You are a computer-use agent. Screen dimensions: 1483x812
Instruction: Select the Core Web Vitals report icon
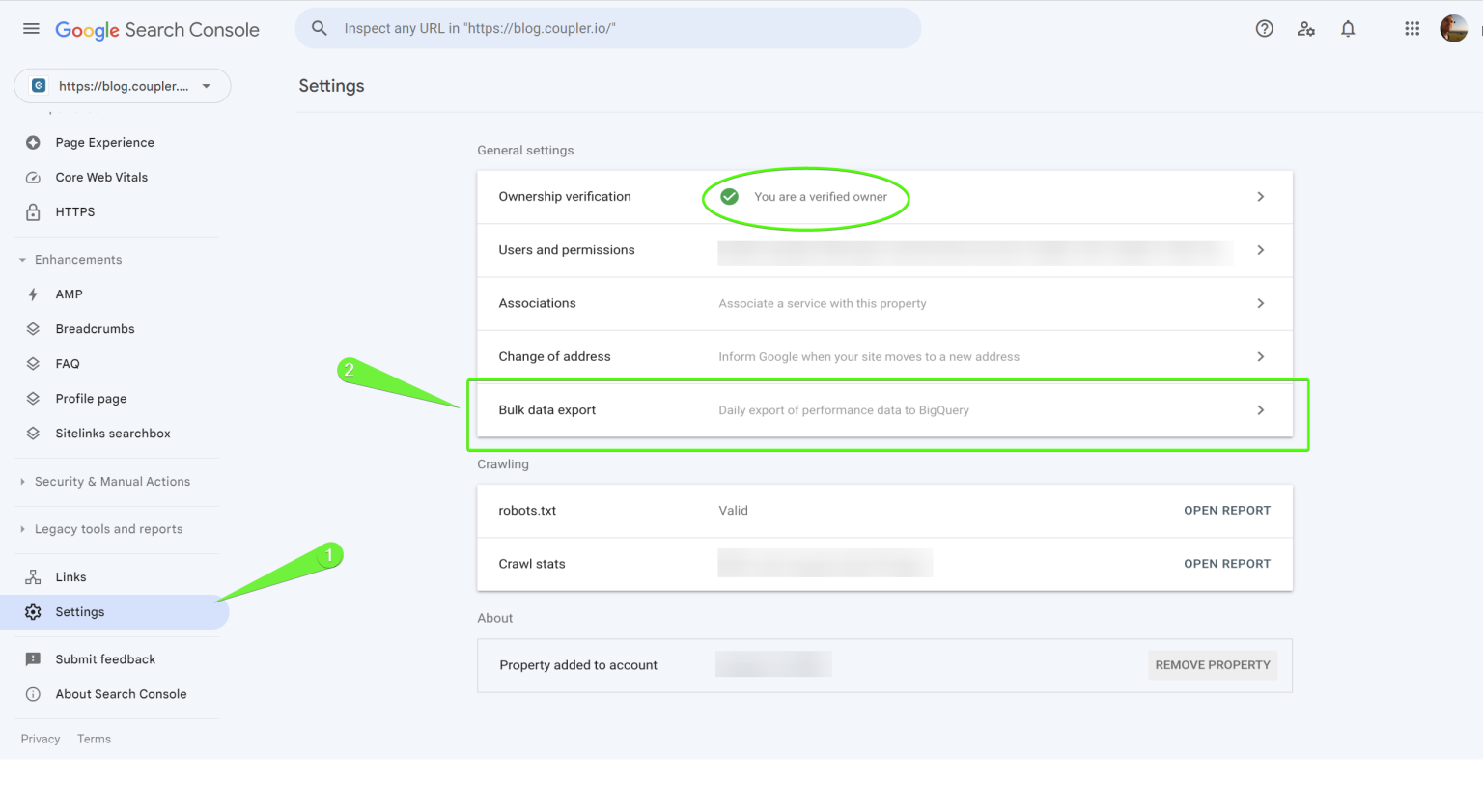33,177
